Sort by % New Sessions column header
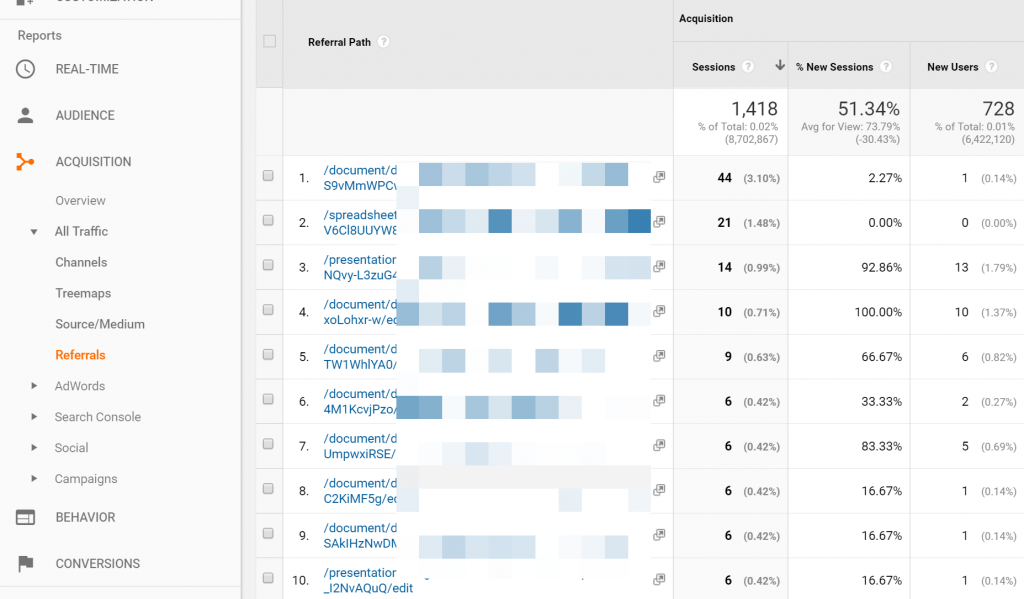 point(834,67)
